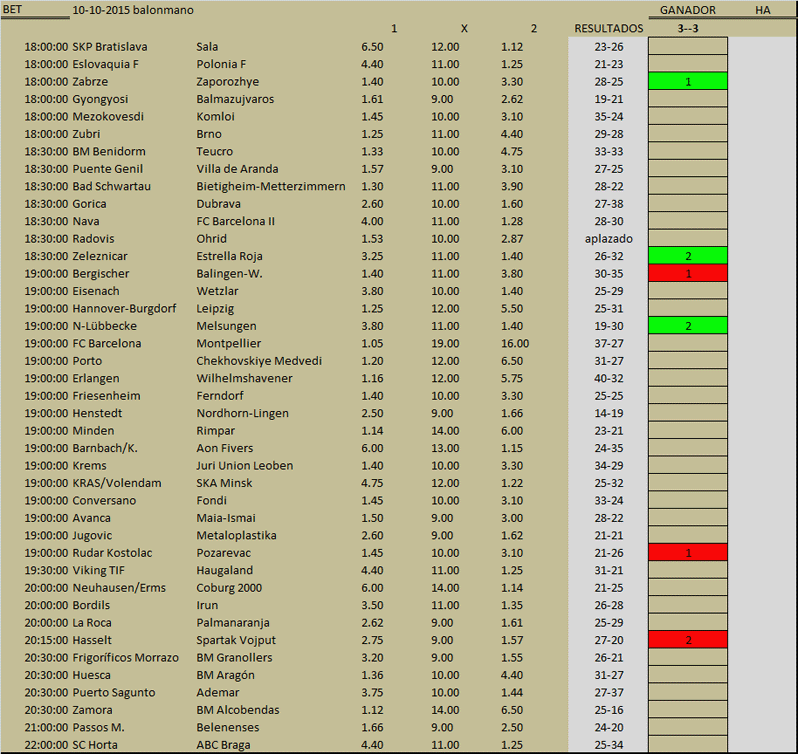Image resolution: width=798 pixels, height=754 pixels.
Task: Select the SKA Minsk cell
Action: tap(224, 483)
